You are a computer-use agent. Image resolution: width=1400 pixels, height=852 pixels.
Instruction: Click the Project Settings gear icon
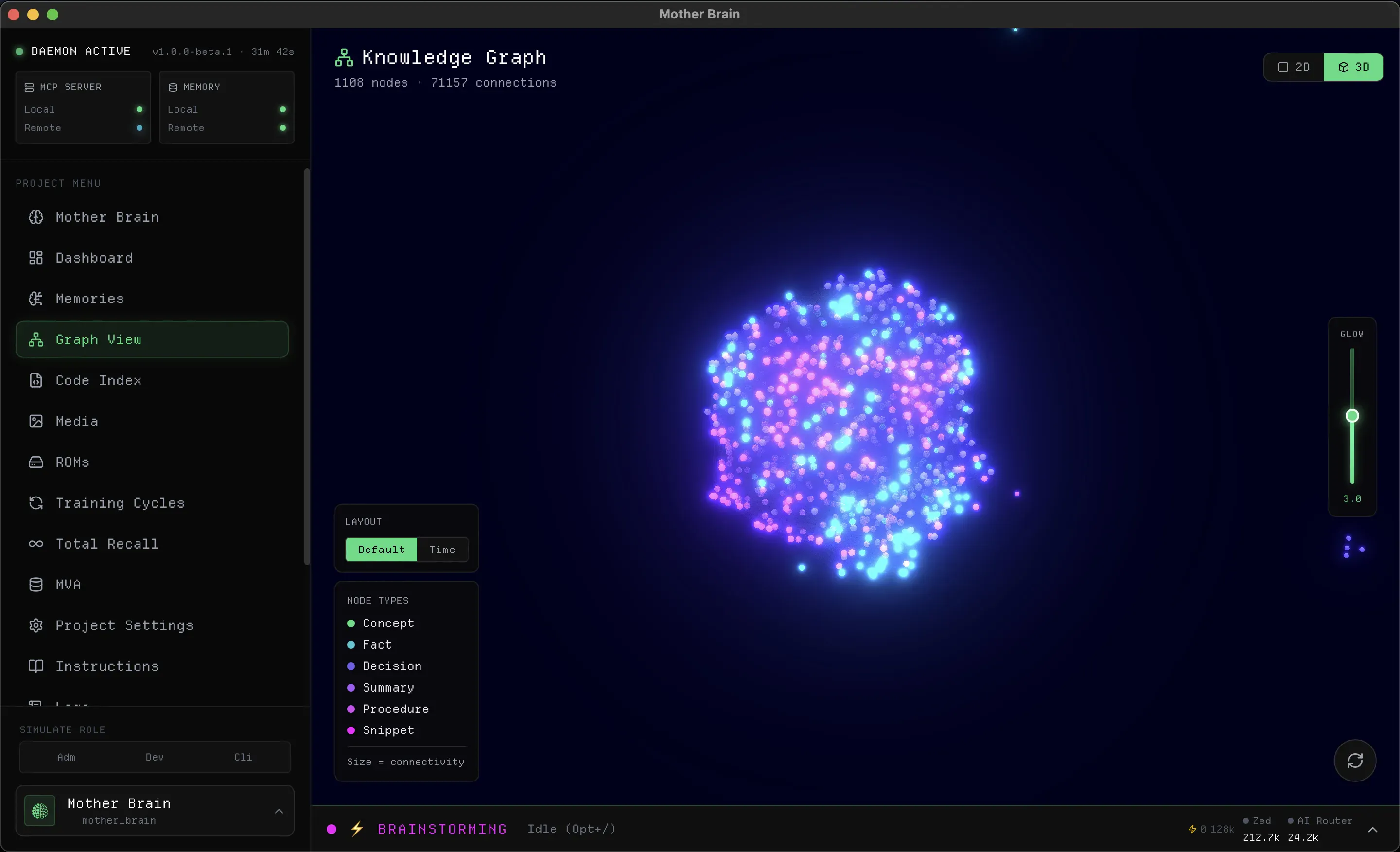coord(36,626)
